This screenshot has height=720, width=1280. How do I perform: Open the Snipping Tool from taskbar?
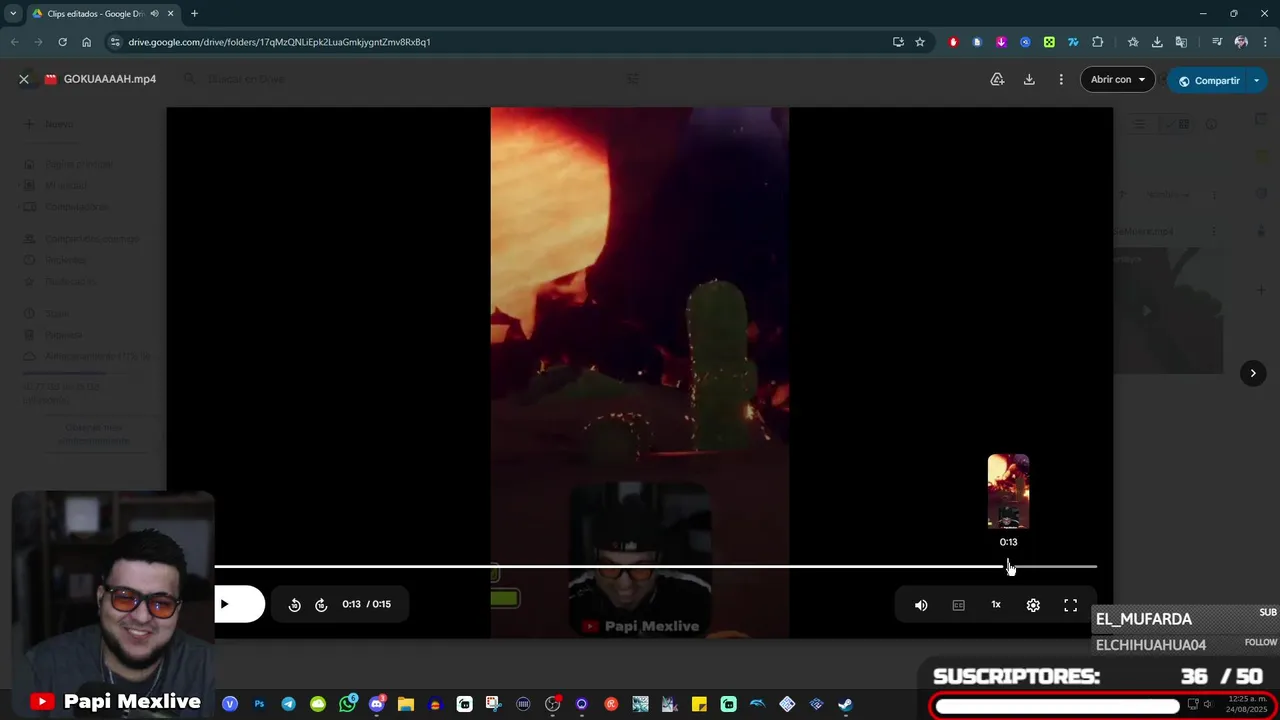[x=493, y=704]
